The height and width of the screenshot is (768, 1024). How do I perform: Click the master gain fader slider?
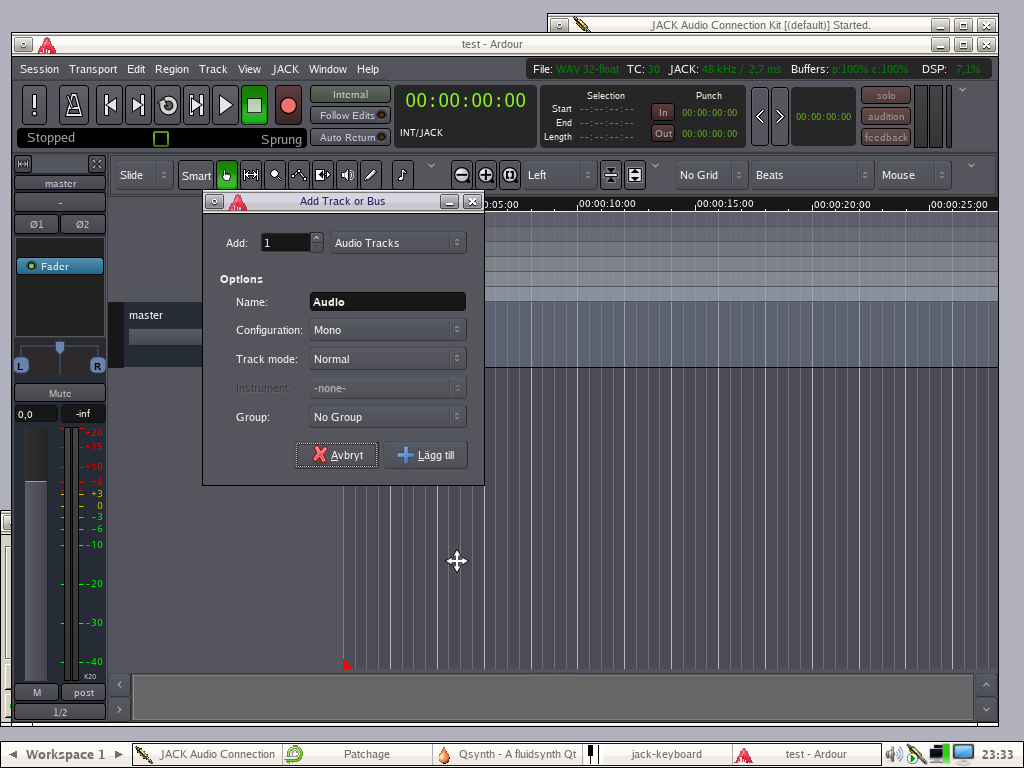tap(36, 553)
